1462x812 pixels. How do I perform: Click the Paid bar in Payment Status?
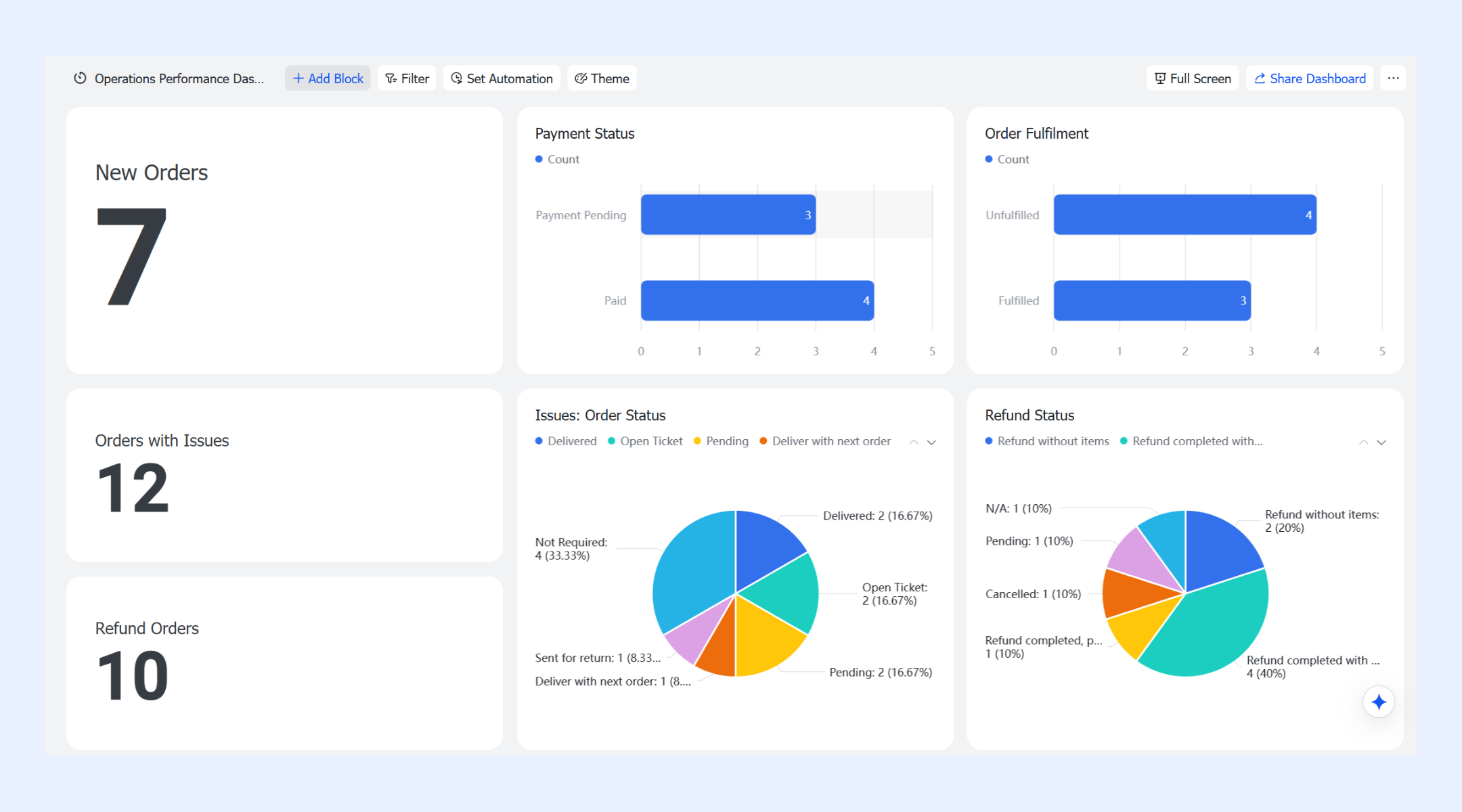pyautogui.click(x=757, y=300)
